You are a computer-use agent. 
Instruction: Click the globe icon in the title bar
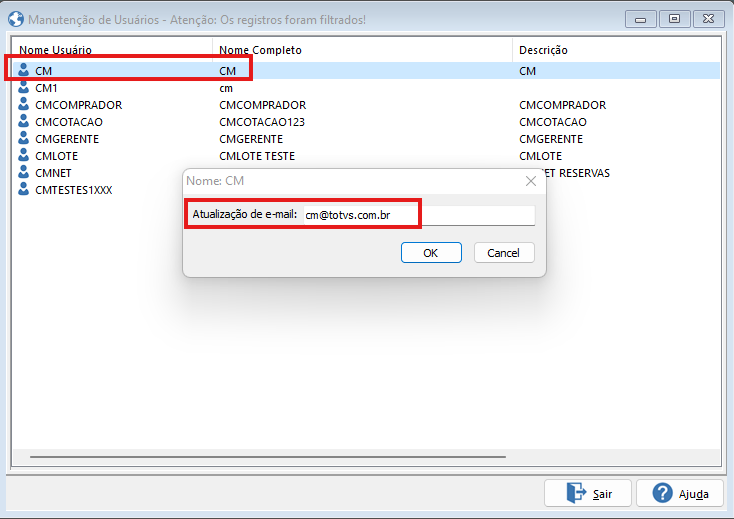click(x=16, y=20)
